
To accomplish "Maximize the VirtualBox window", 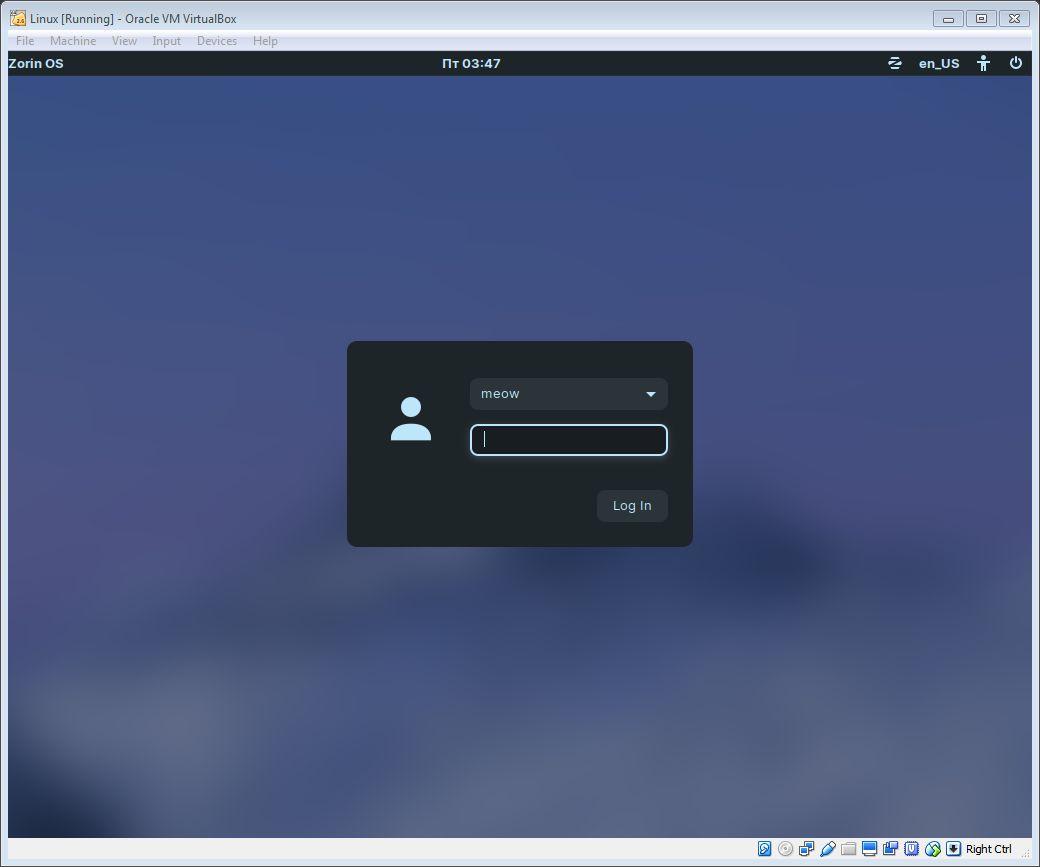I will point(982,19).
